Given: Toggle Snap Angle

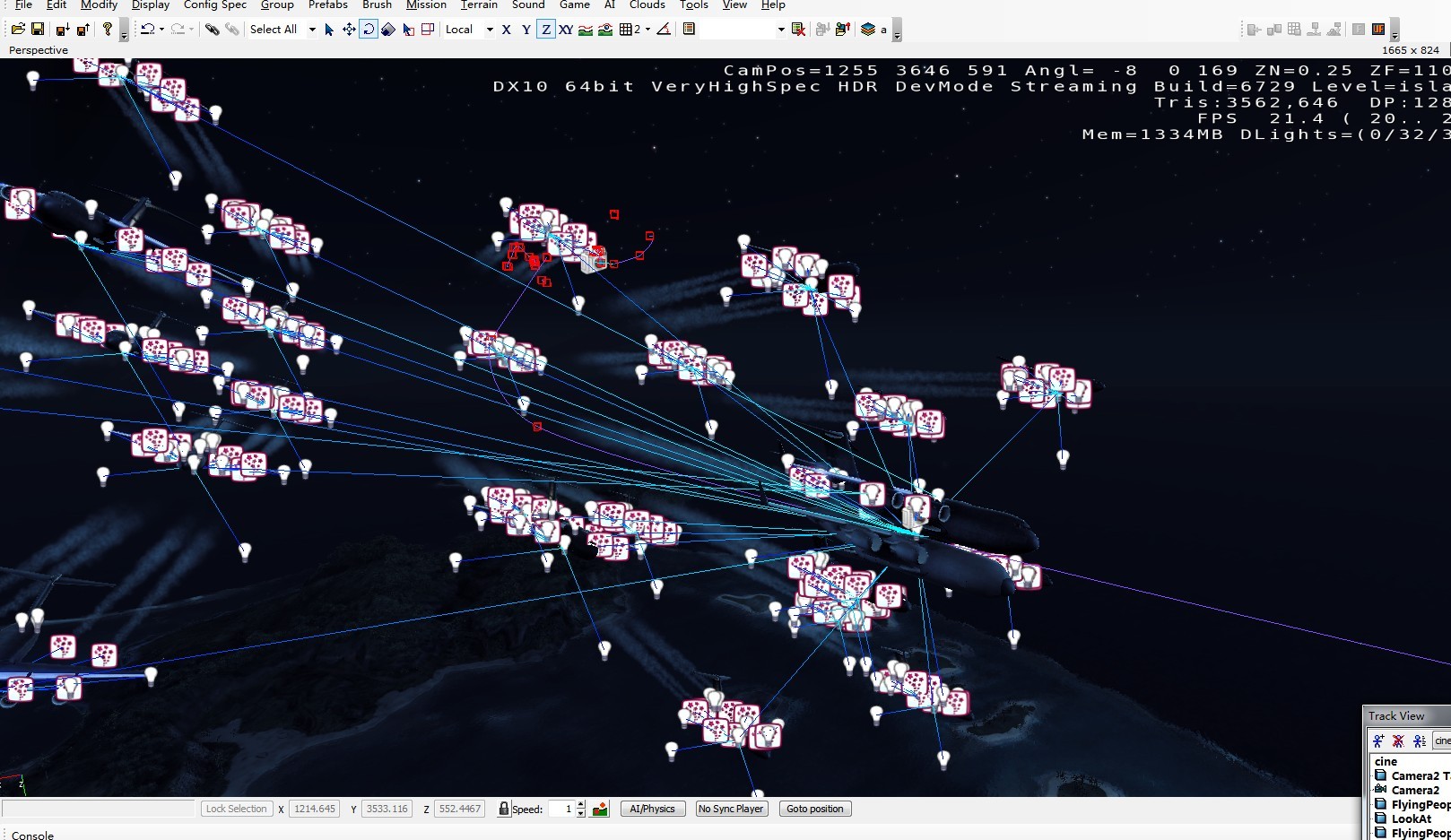Looking at the screenshot, I should point(664,30).
